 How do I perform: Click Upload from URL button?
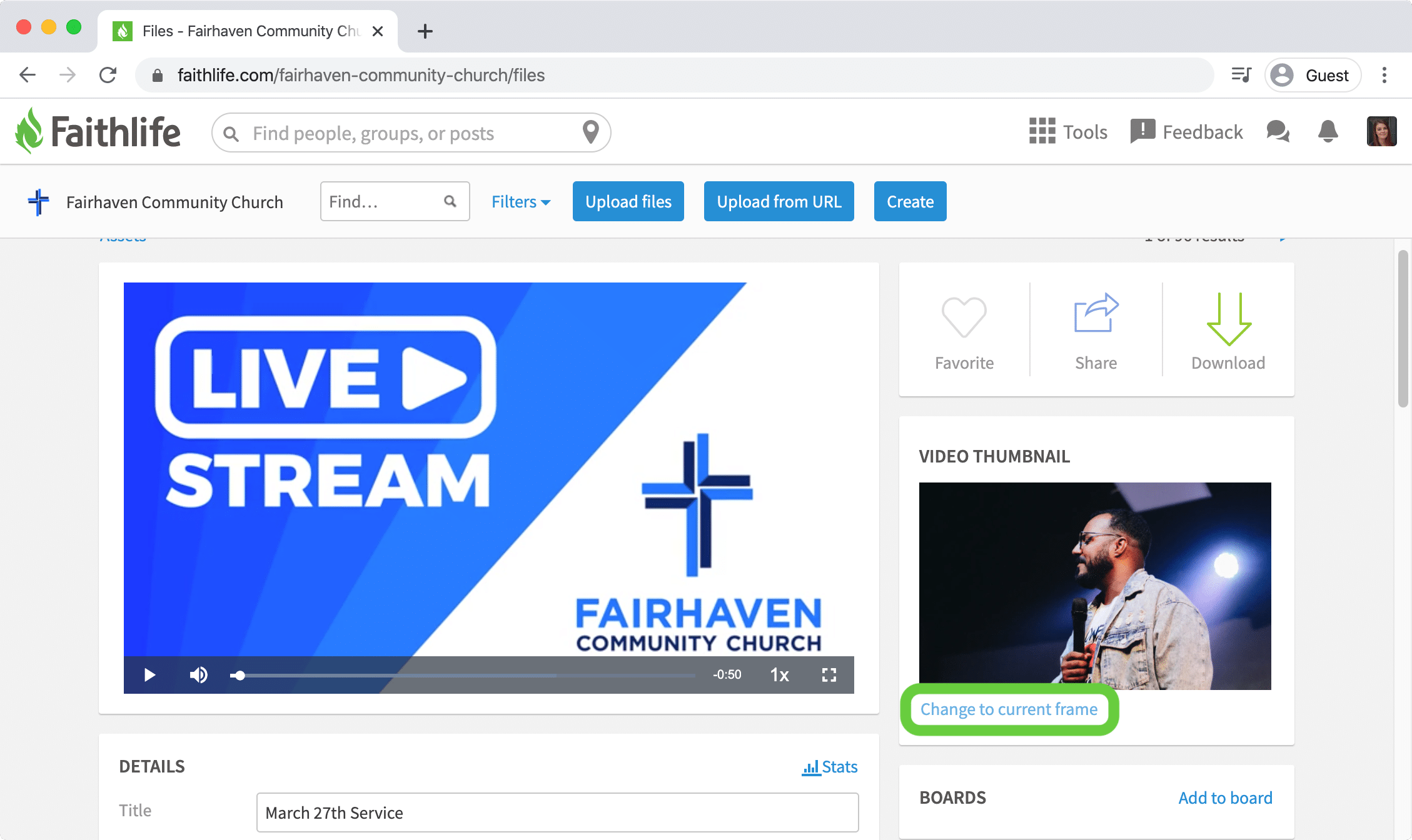[x=779, y=201]
